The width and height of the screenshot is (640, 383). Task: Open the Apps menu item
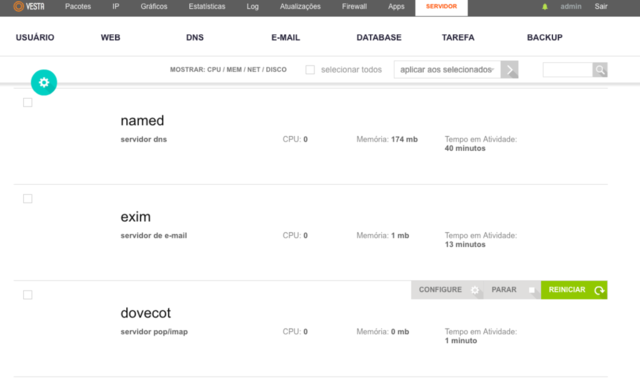pos(396,7)
